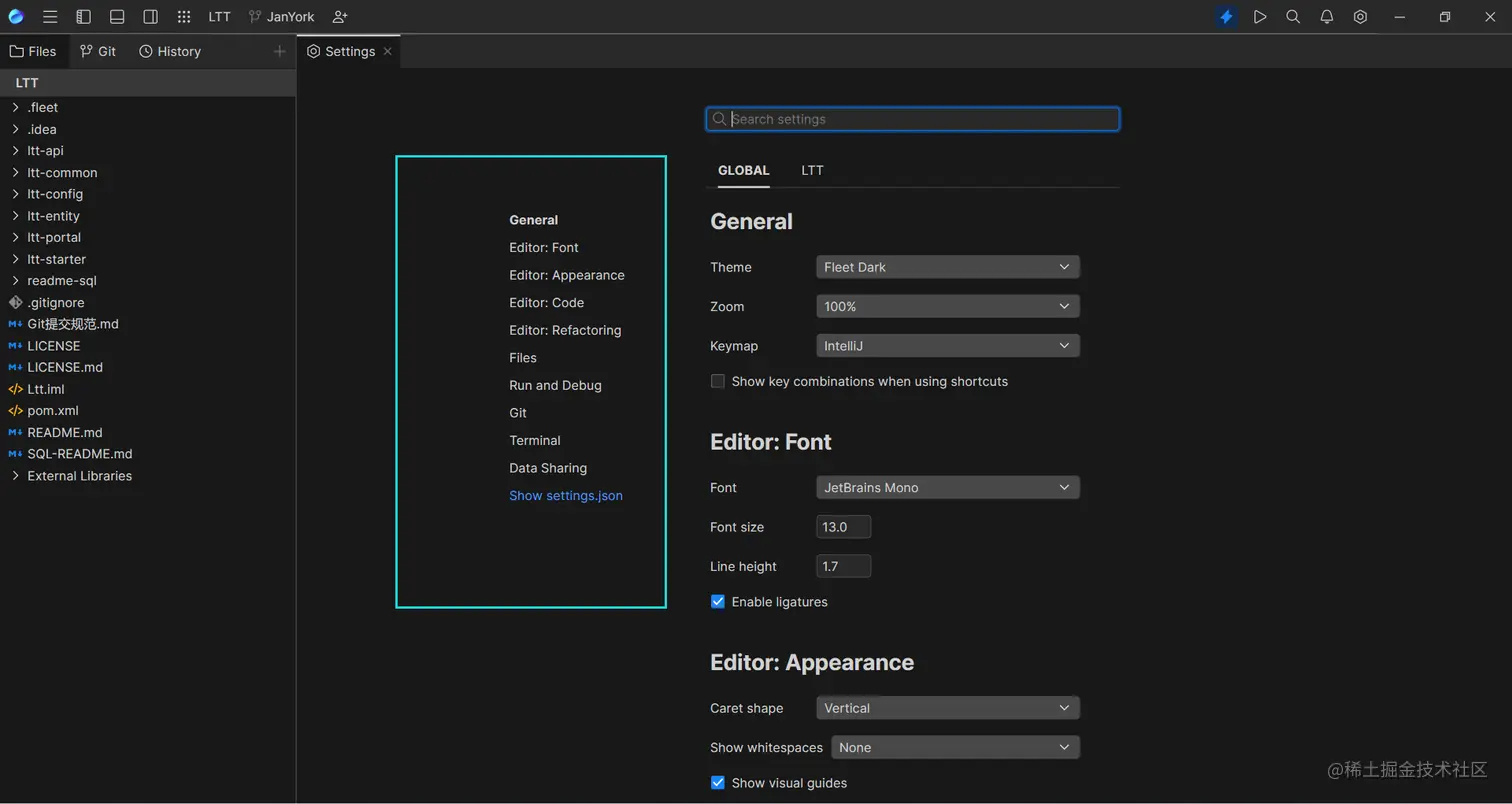Click the Fleet logo icon
This screenshot has height=804, width=1512.
point(16,16)
